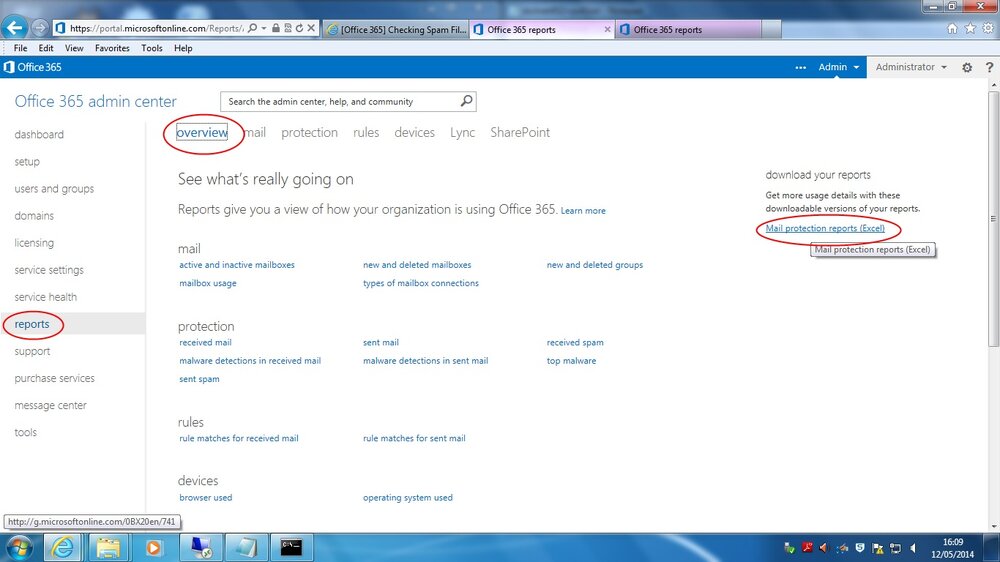Open the Office 365 settings gear
The height and width of the screenshot is (562, 1000).
coord(967,67)
